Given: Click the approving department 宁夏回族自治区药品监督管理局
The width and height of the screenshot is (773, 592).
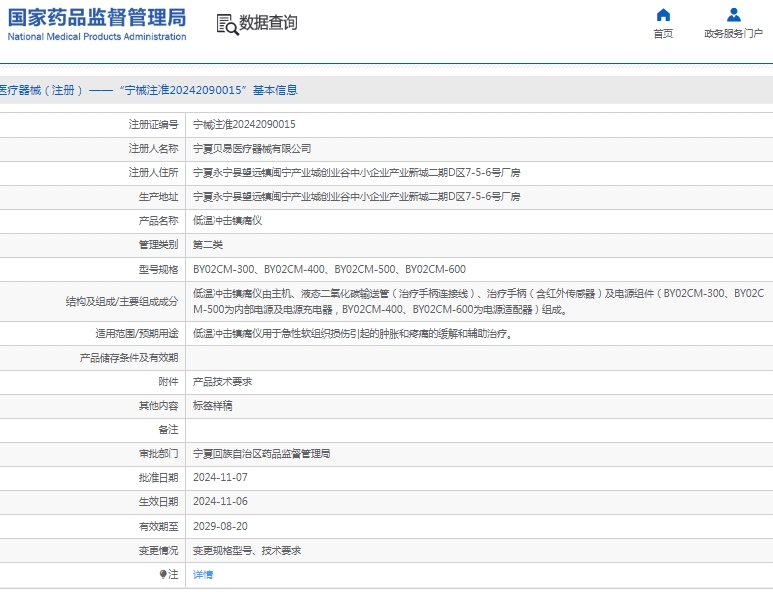Looking at the screenshot, I should (261, 454).
